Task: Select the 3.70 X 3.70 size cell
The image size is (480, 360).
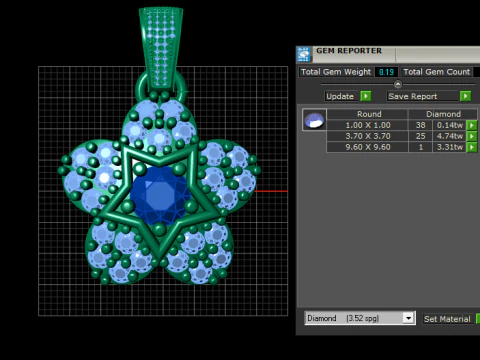Action: 367,136
